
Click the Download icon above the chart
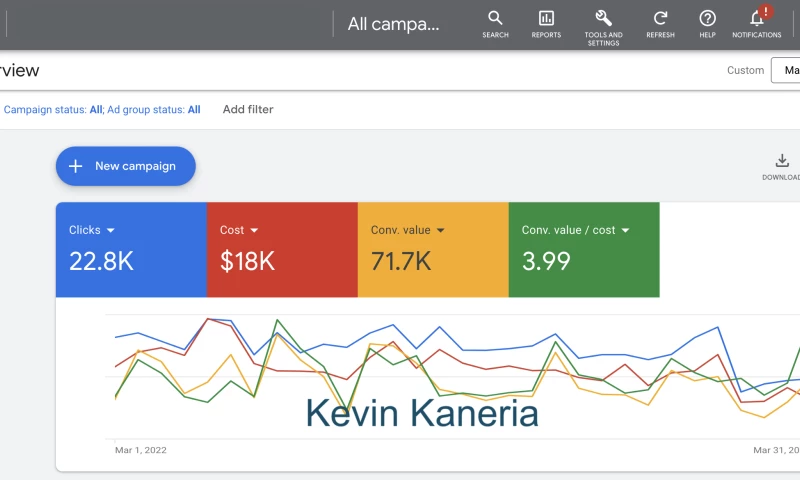coord(782,166)
